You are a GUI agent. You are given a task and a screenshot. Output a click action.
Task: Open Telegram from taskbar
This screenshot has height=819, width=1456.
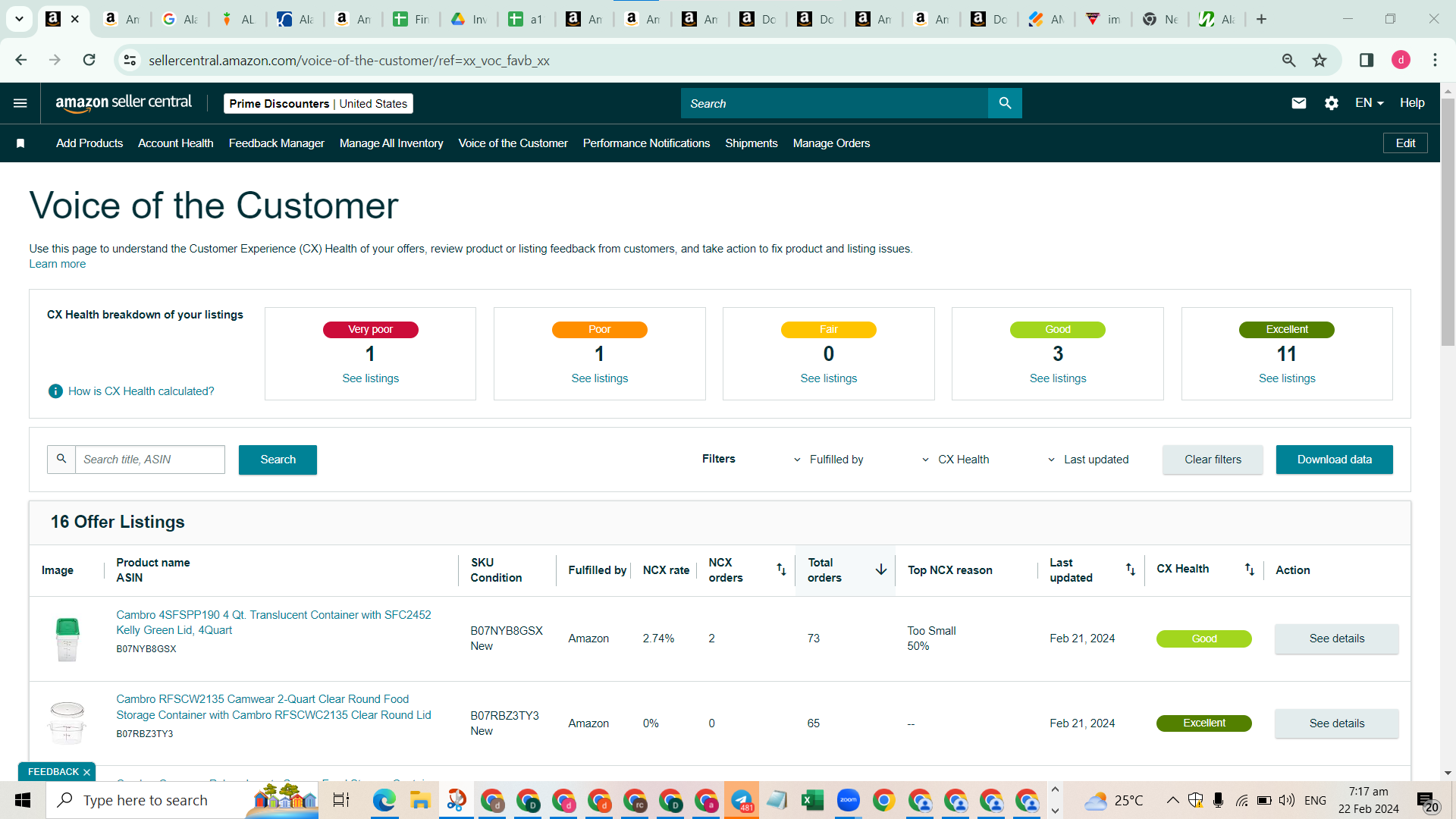[741, 800]
